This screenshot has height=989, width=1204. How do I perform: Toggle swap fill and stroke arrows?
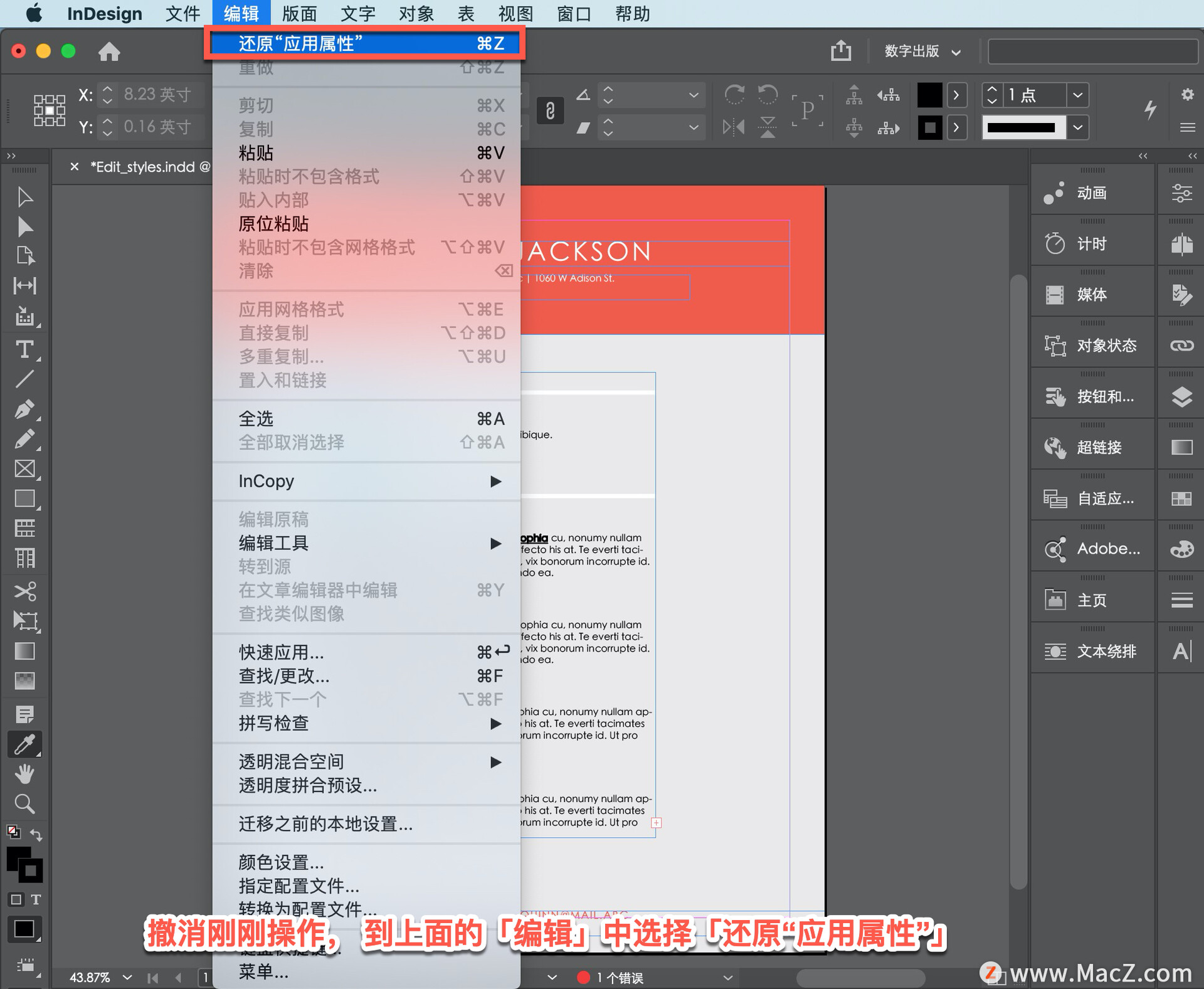click(36, 835)
